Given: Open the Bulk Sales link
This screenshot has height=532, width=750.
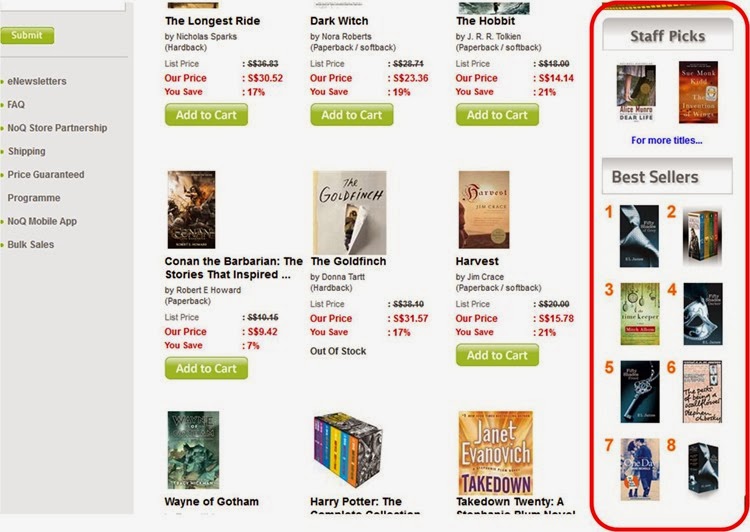Looking at the screenshot, I should click(x=31, y=244).
